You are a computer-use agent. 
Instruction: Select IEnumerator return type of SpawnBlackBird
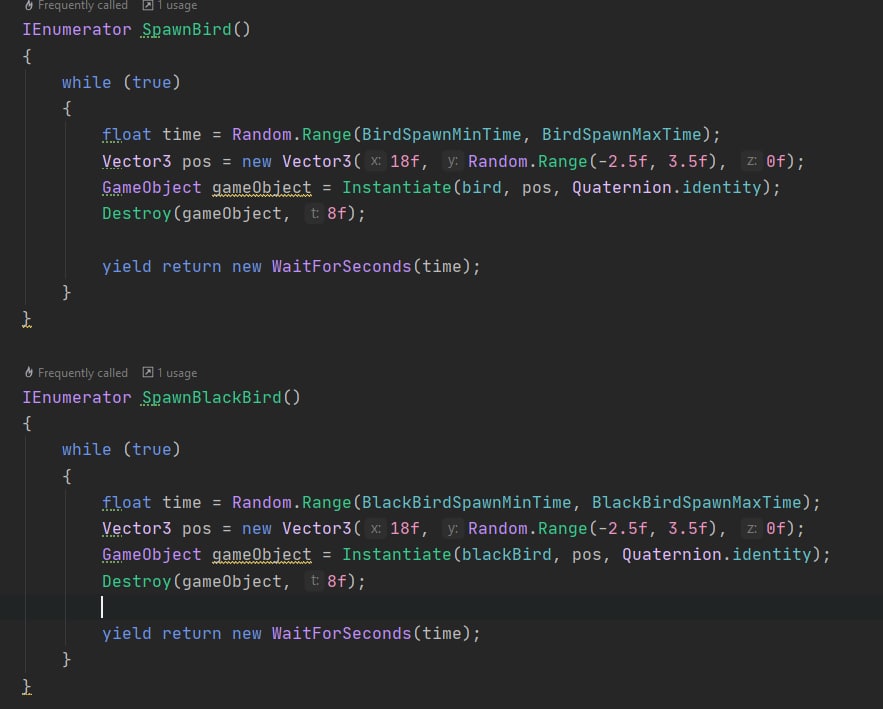pyautogui.click(x=77, y=397)
